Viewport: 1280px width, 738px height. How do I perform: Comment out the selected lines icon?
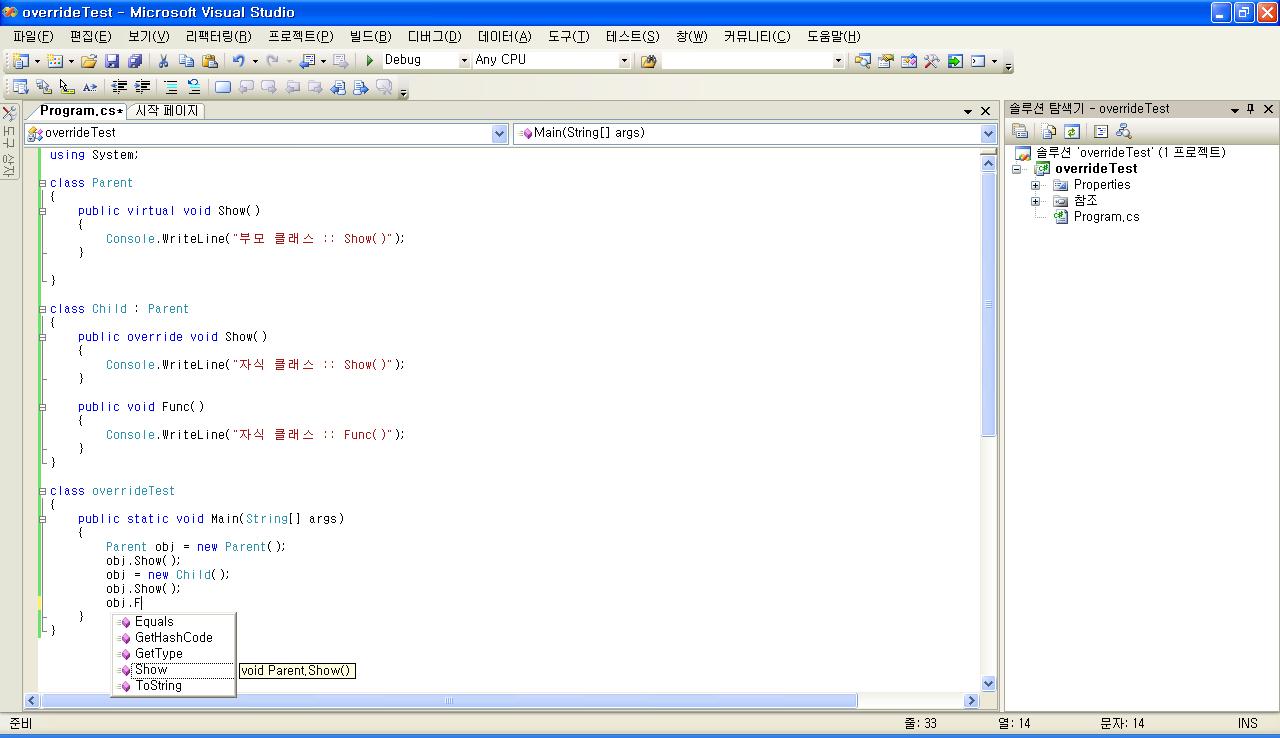171,87
